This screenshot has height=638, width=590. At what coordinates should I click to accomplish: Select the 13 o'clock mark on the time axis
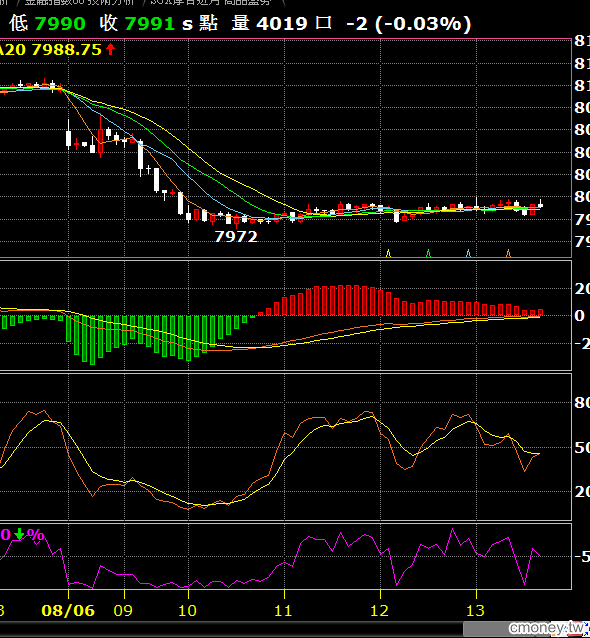click(475, 611)
